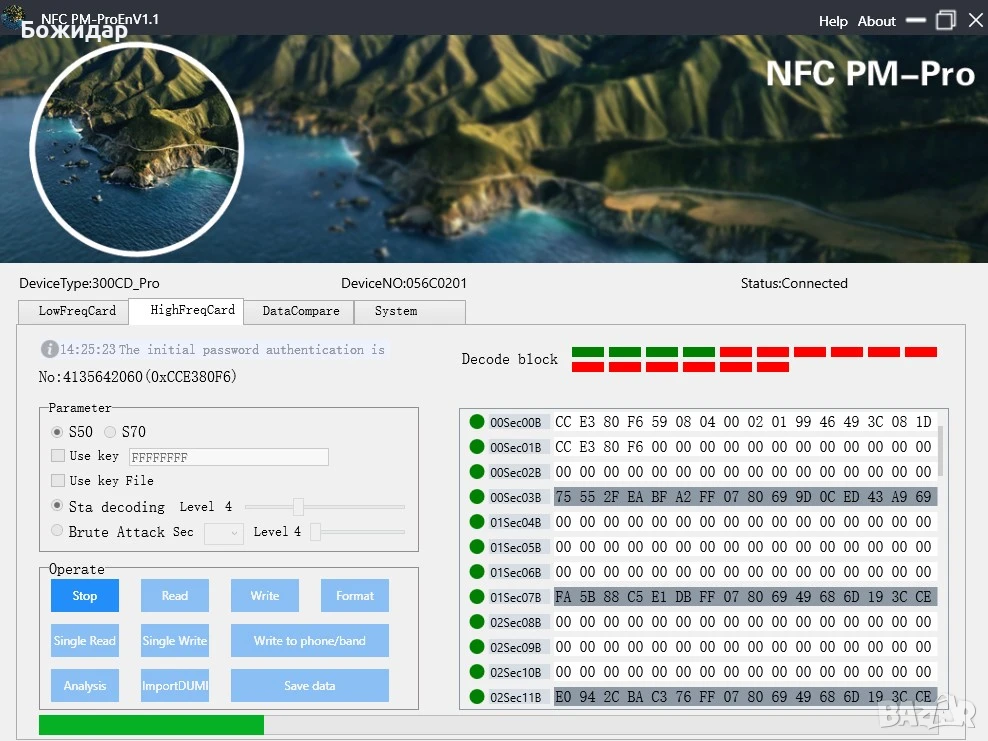Click Write to phone/band button
Screen dimensions: 988x741
pos(309,641)
